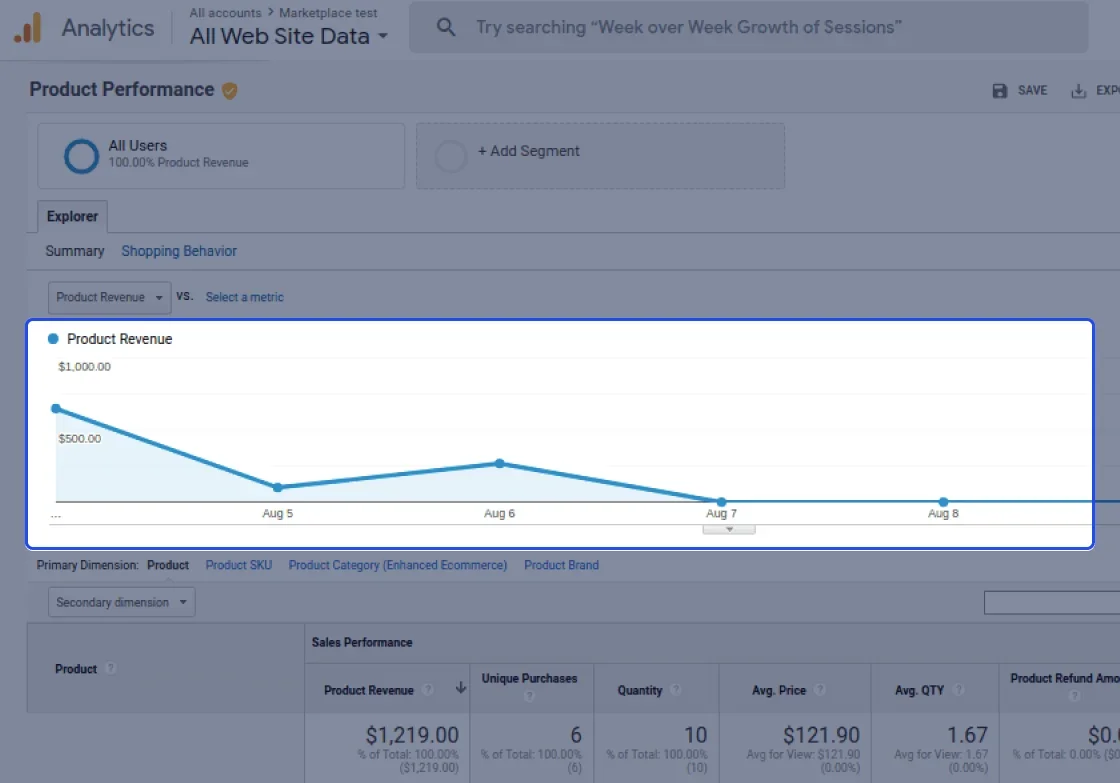Click the verified shield badge beside Product Performance

pyautogui.click(x=229, y=91)
